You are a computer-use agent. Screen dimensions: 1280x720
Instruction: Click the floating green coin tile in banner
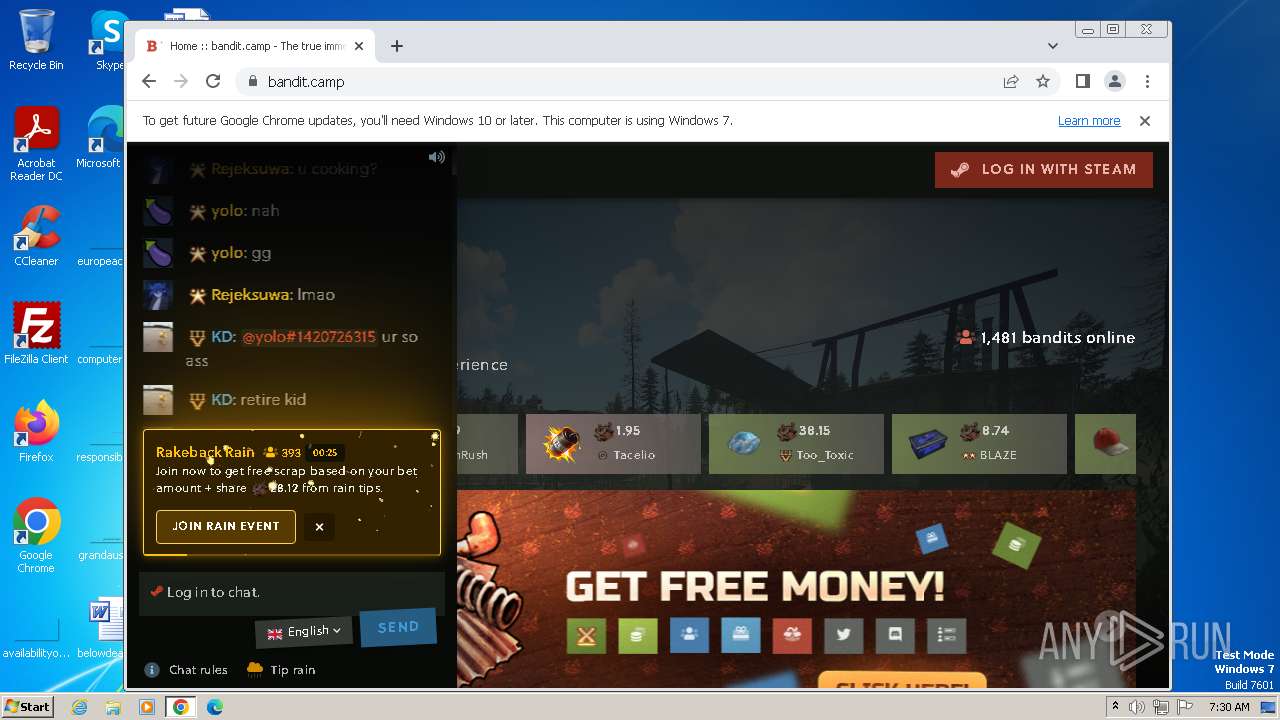(1017, 545)
